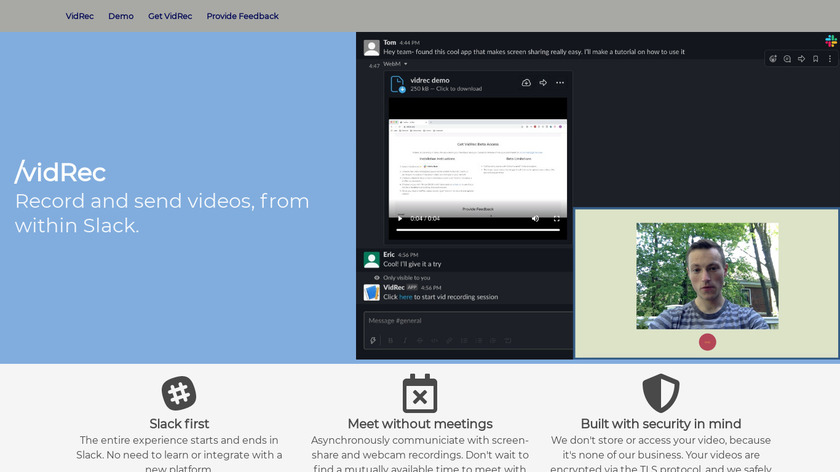Click the video progress bar
The image size is (840, 472).
tap(478, 229)
